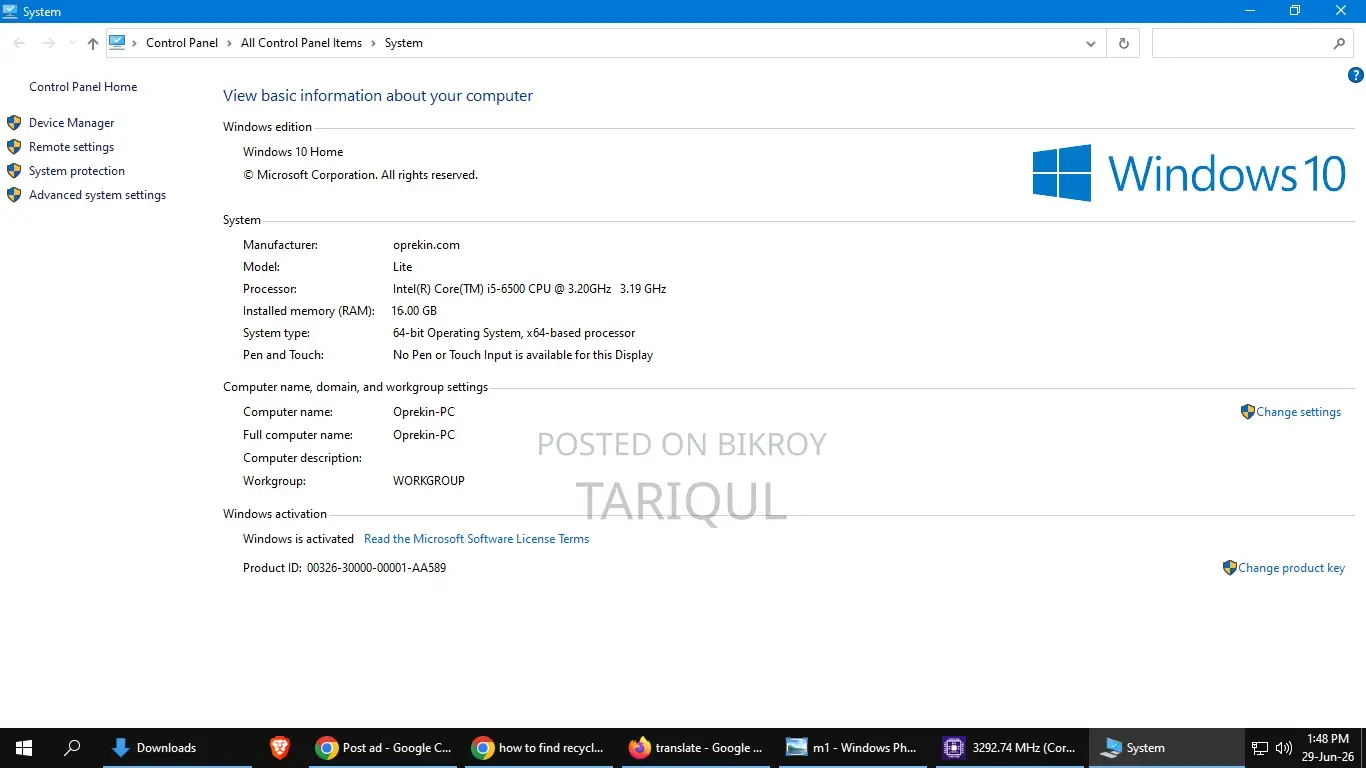1366x768 pixels.
Task: Click the heading 'View basic information about your computer'
Action: coord(378,96)
